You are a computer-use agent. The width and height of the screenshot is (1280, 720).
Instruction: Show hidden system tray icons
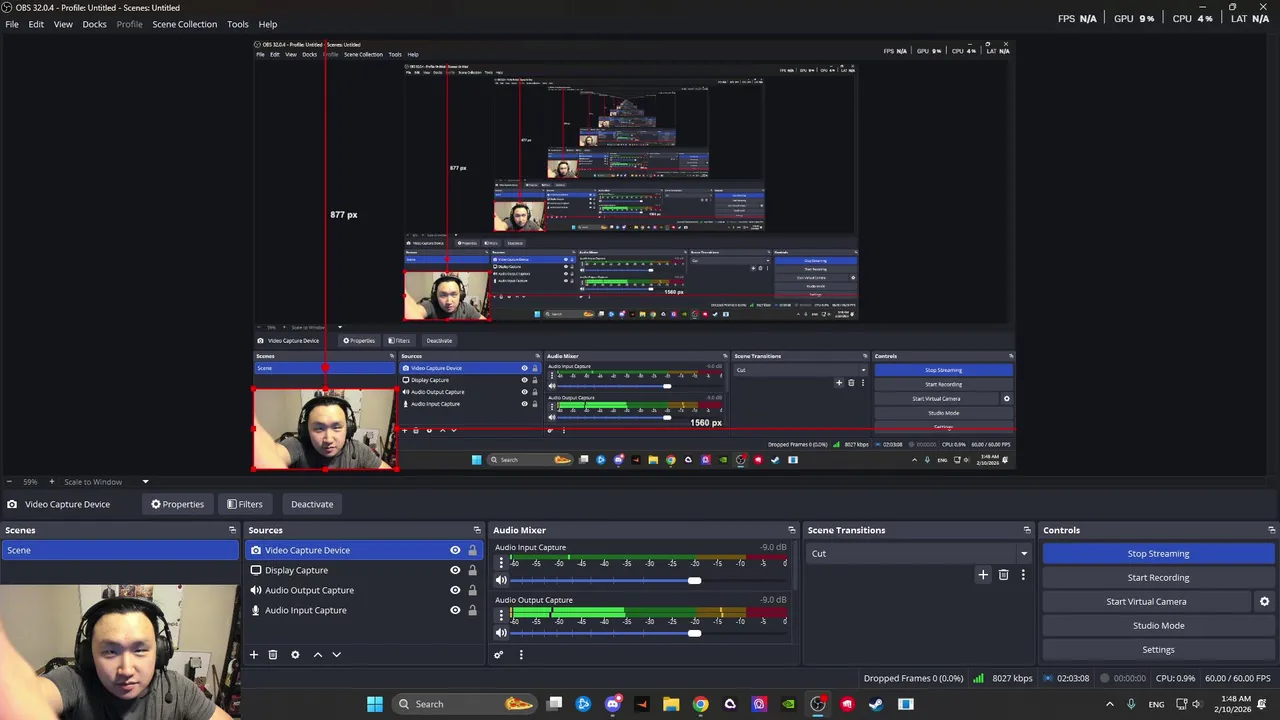[1109, 704]
